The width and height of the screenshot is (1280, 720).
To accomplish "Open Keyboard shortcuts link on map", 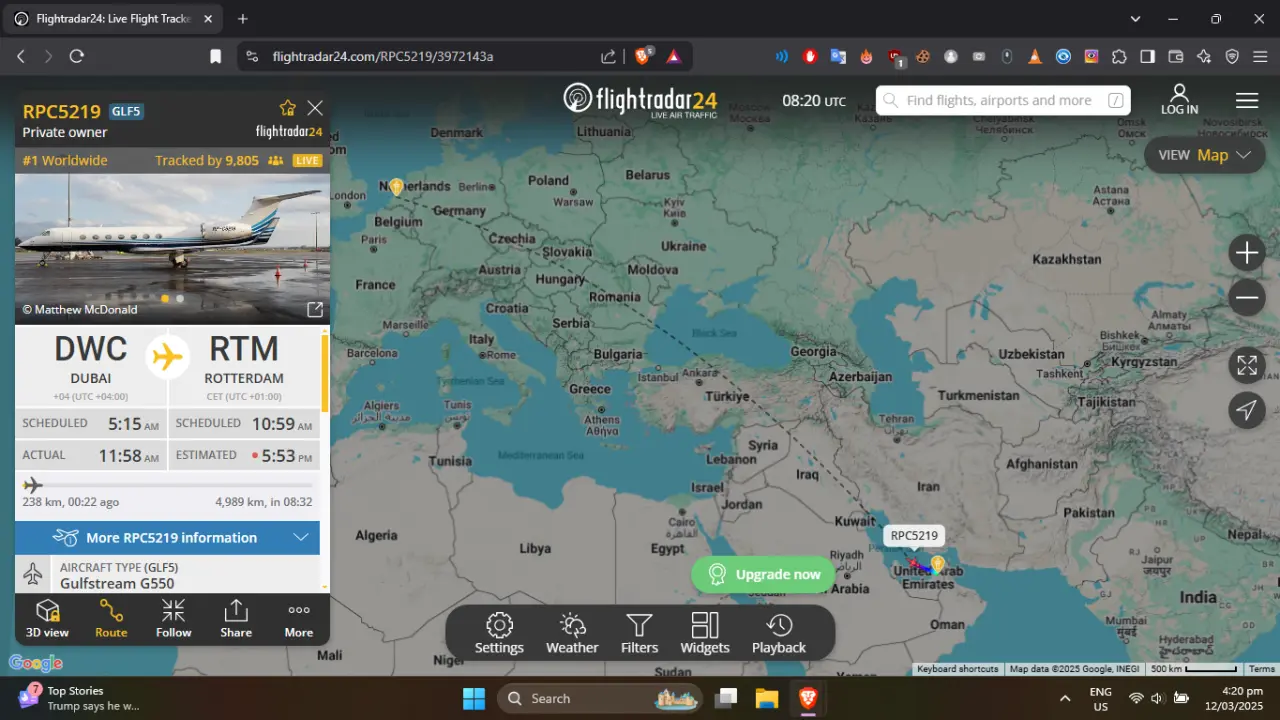I will click(957, 669).
